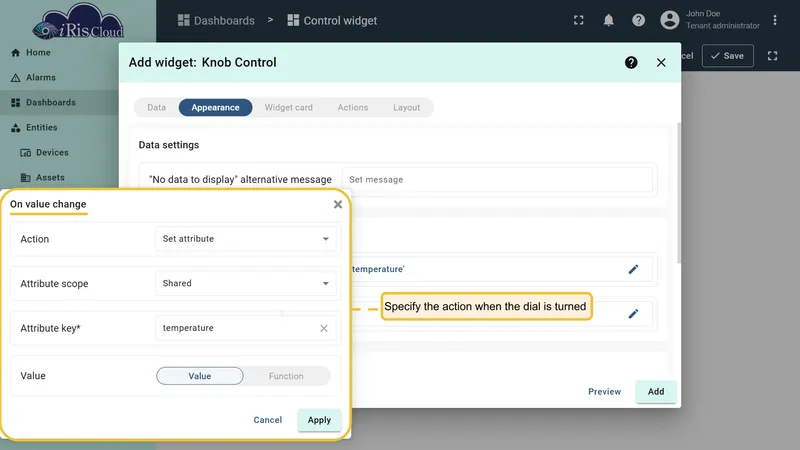
Task: Click the dialog vertical scrollbar
Action: pos(679,193)
